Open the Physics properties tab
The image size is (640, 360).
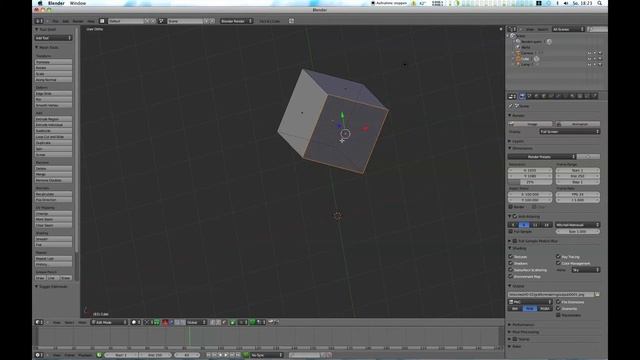[594, 96]
